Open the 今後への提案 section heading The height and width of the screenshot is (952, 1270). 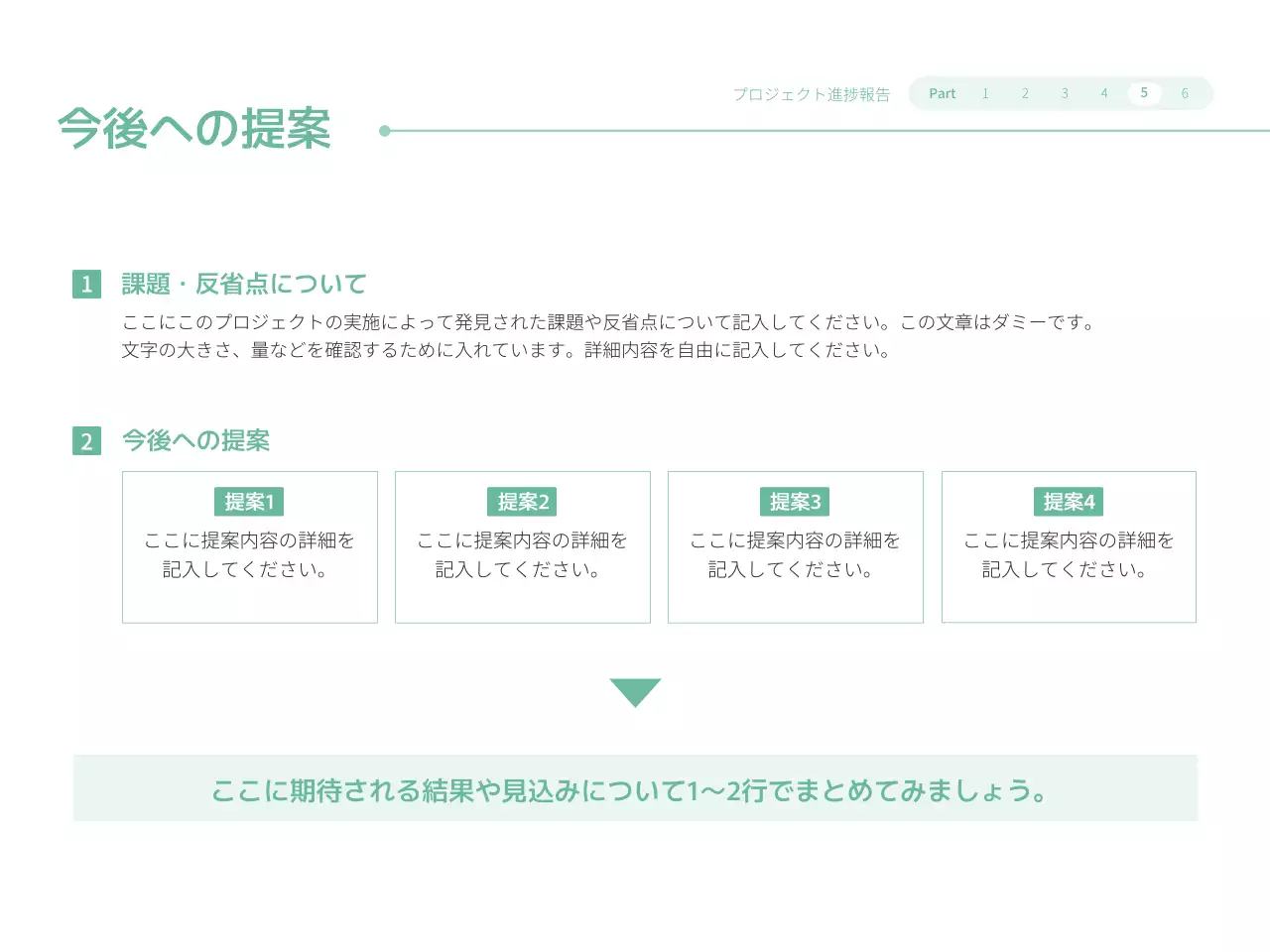click(195, 440)
